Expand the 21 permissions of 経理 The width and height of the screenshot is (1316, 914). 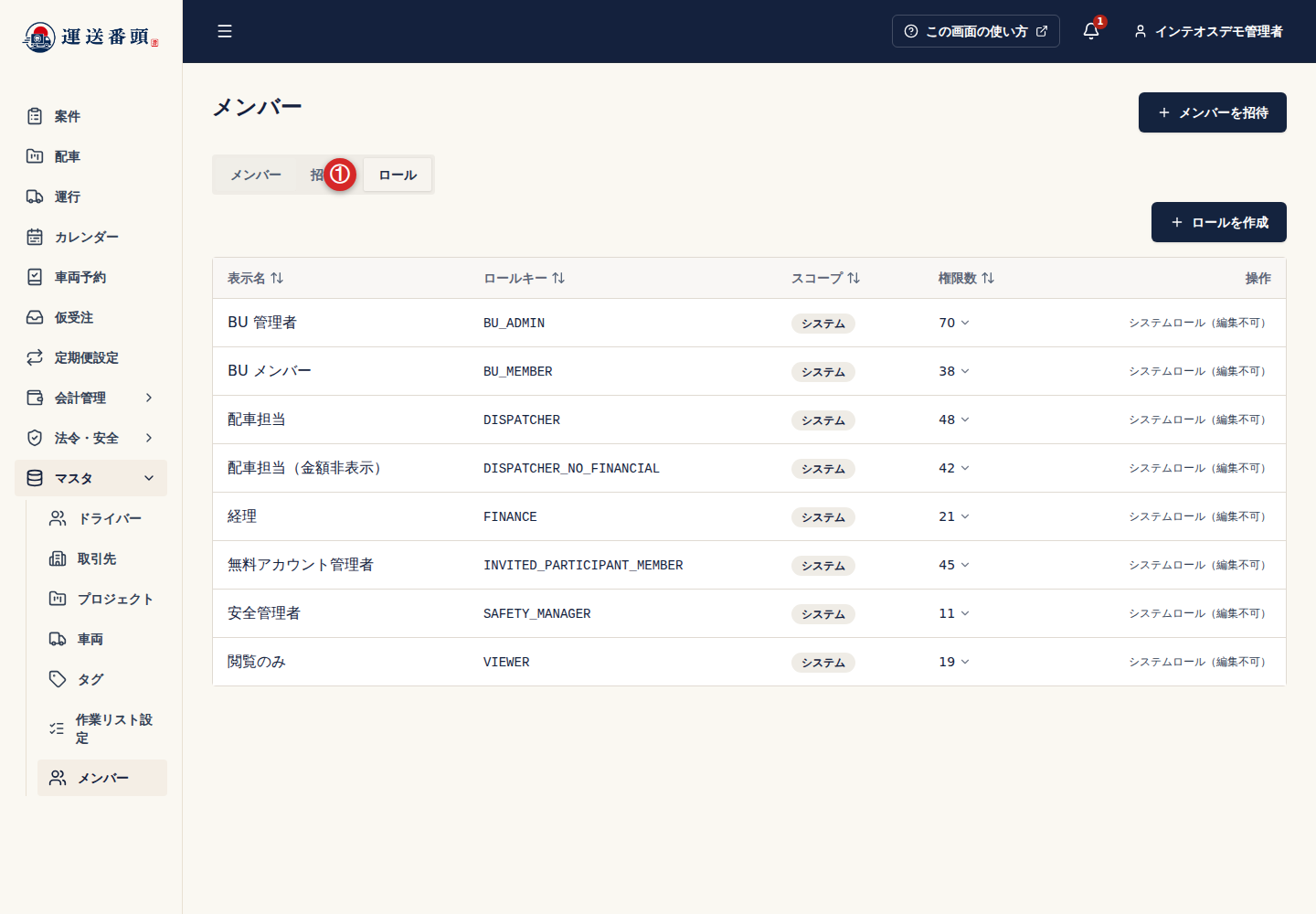click(954, 516)
